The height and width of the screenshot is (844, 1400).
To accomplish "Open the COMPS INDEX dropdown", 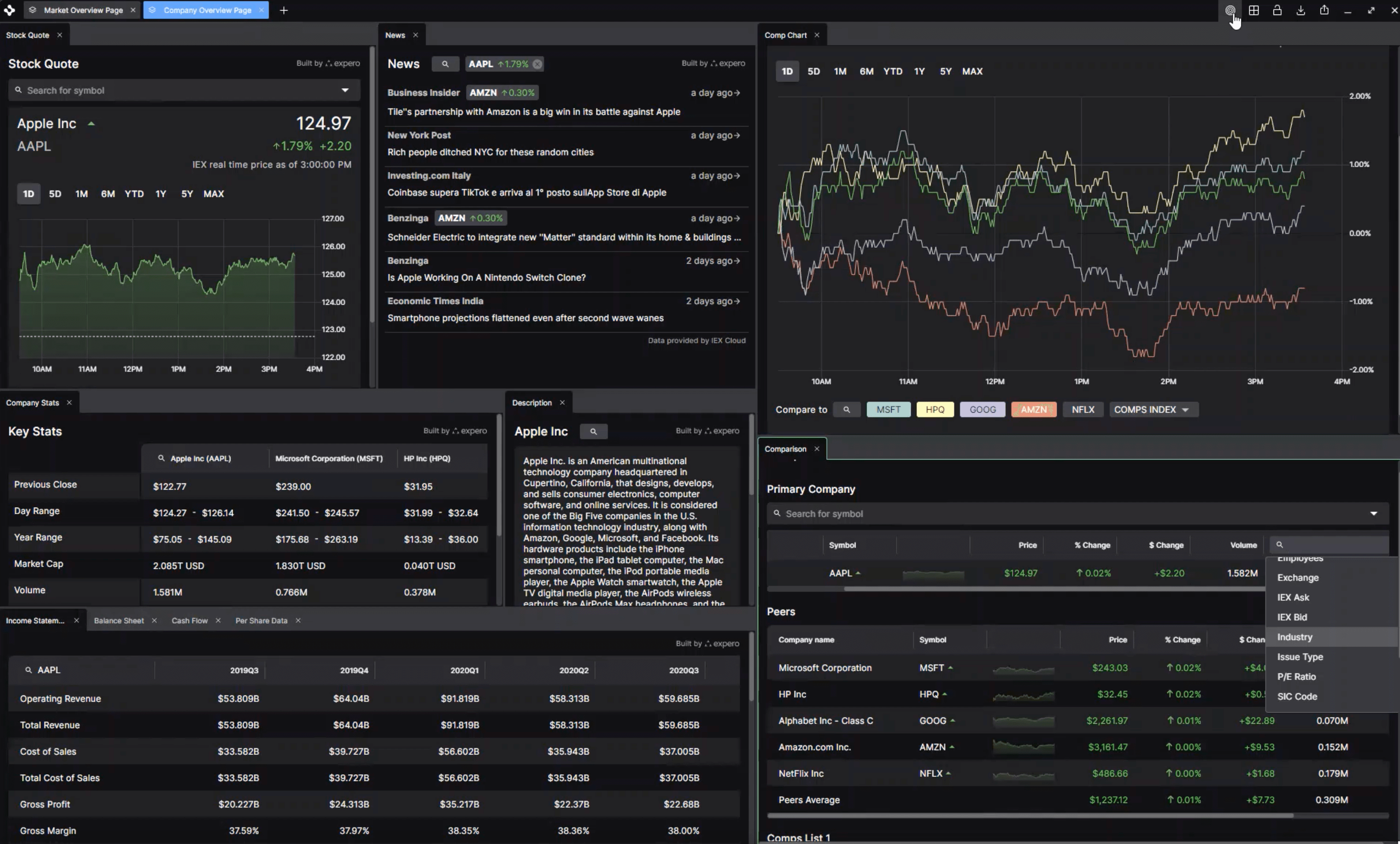I will [x=1154, y=410].
